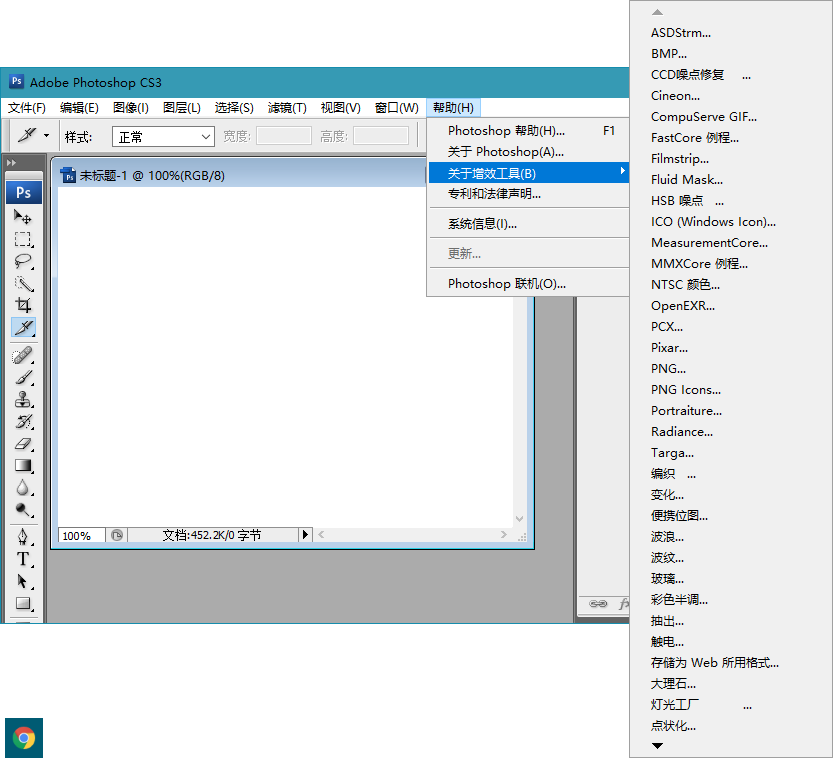
Task: Click the link layers icon in panel
Action: click(598, 603)
